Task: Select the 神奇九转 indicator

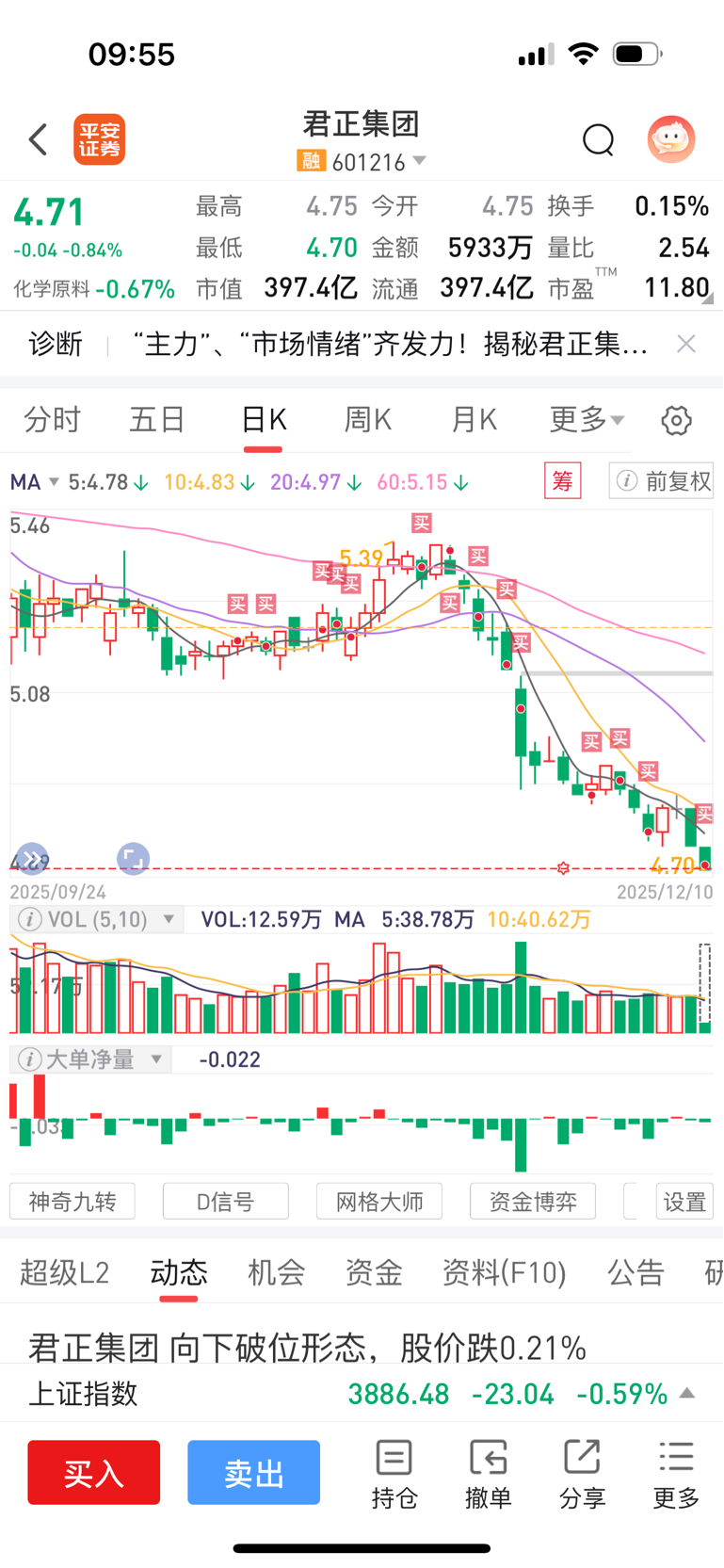Action: pyautogui.click(x=72, y=1202)
